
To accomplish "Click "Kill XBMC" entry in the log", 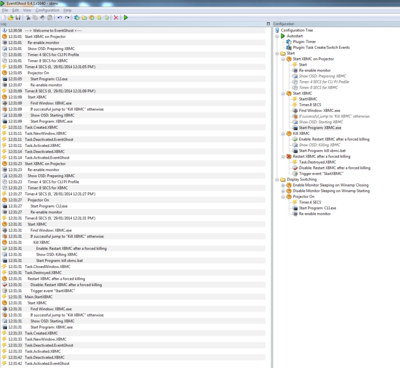I will coord(42,242).
